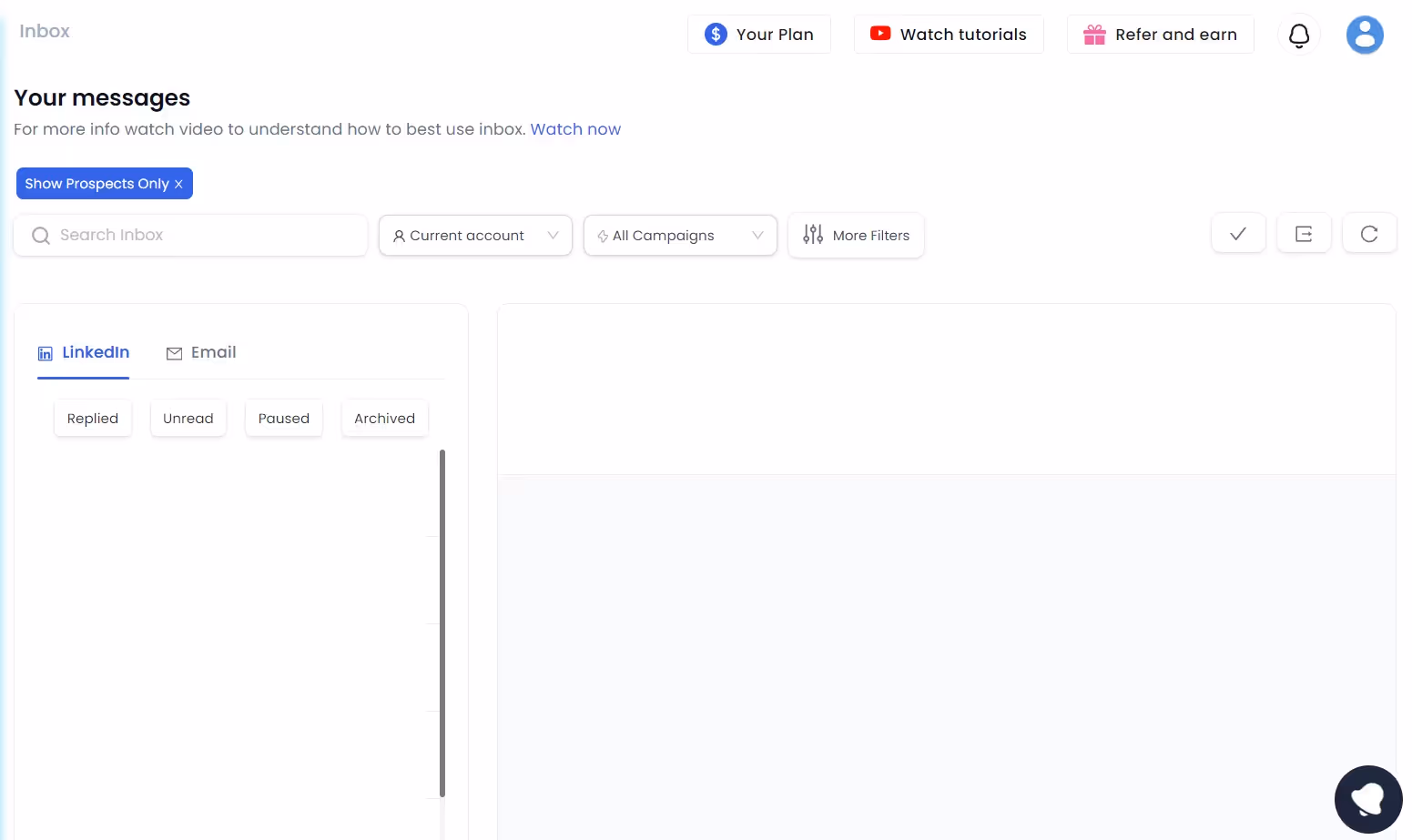Screen dimensions: 1412x840
Task: Click the user profile avatar icon
Action: [x=1365, y=35]
